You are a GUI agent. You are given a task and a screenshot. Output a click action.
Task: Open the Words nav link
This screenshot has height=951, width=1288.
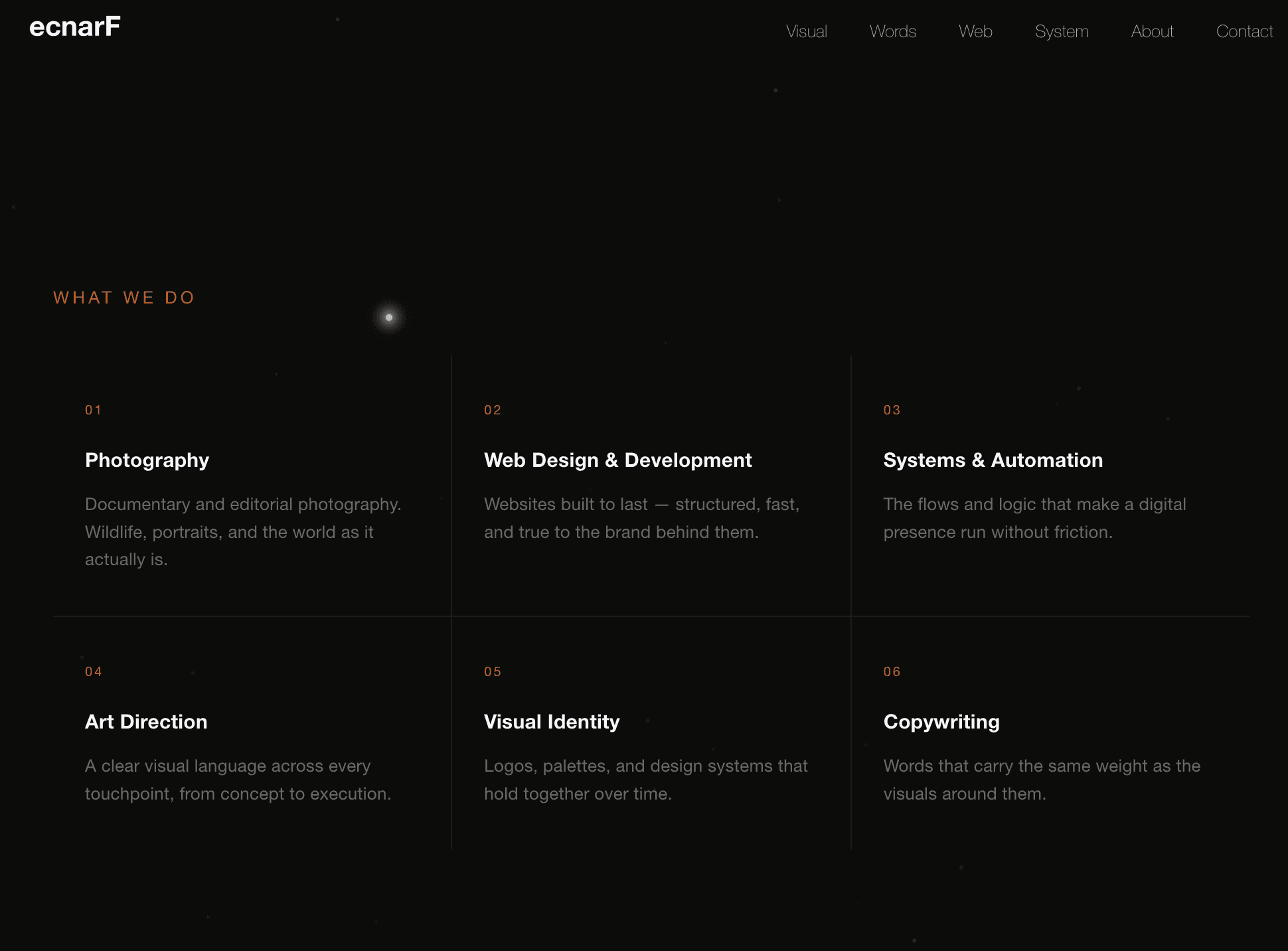[x=893, y=31]
